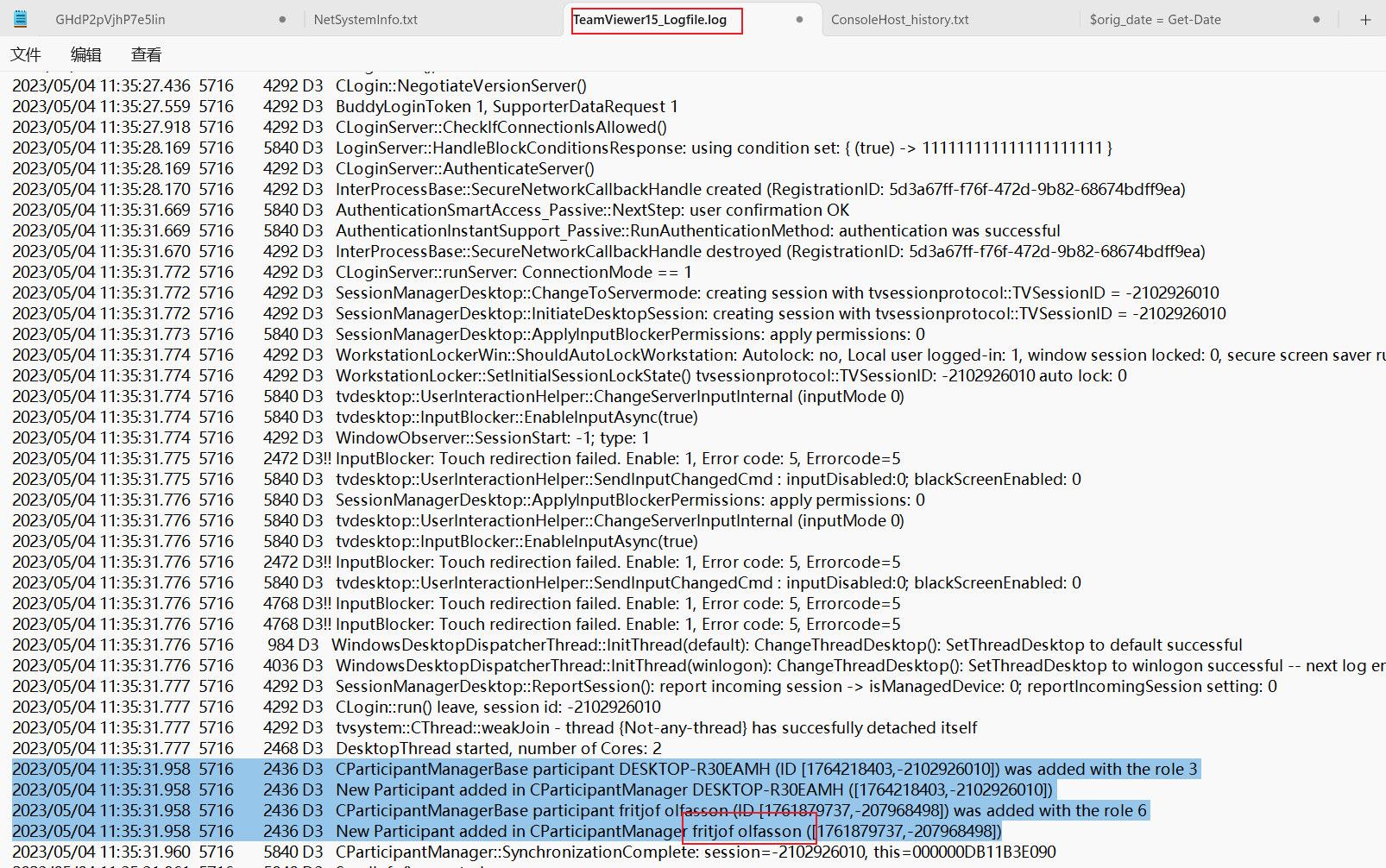
Task: Open the 文件 menu
Action: [26, 54]
